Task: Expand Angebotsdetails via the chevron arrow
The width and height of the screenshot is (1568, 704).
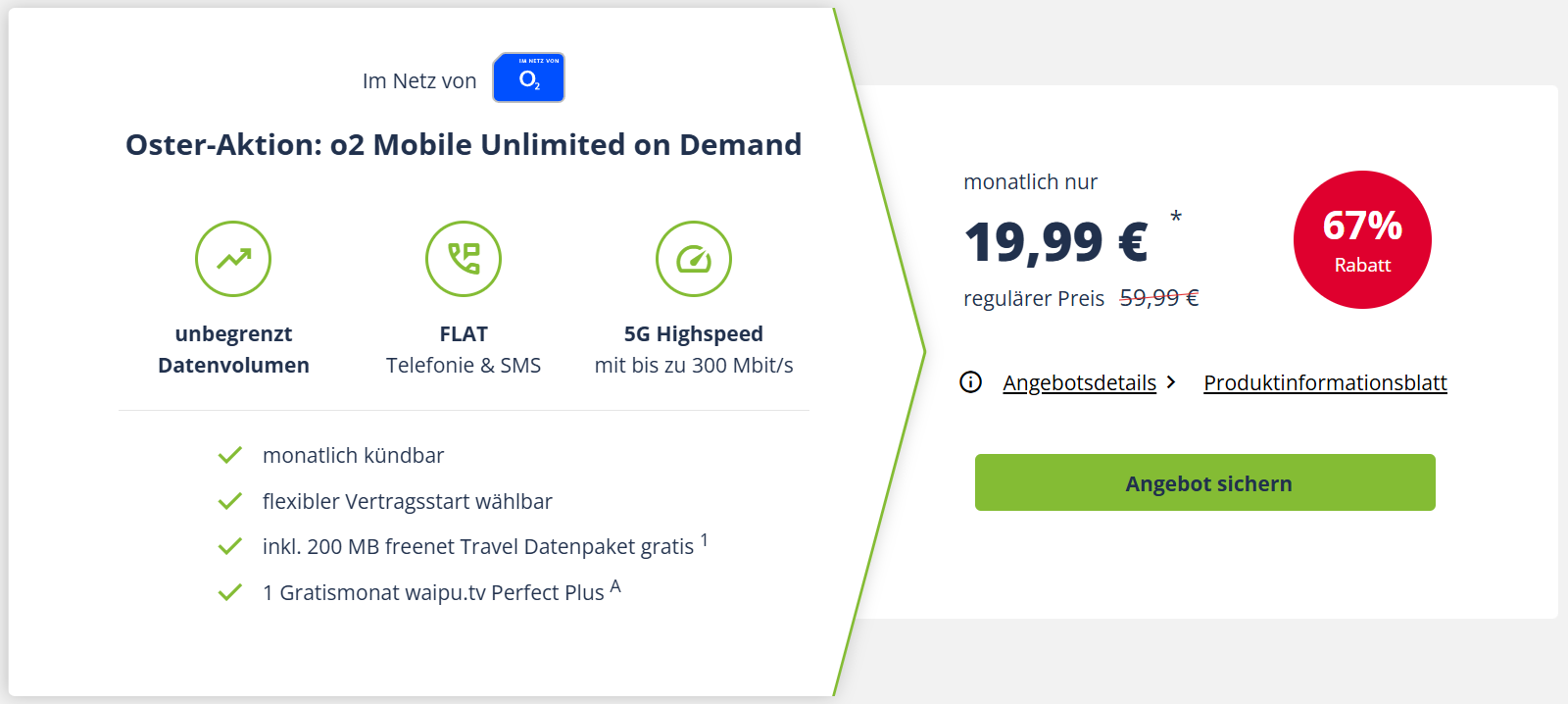Action: pyautogui.click(x=1171, y=382)
